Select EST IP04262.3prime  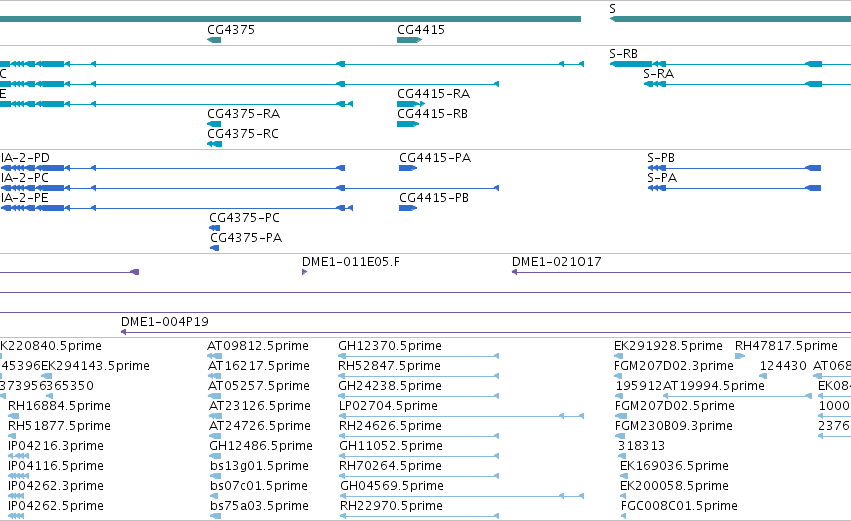tap(56, 486)
